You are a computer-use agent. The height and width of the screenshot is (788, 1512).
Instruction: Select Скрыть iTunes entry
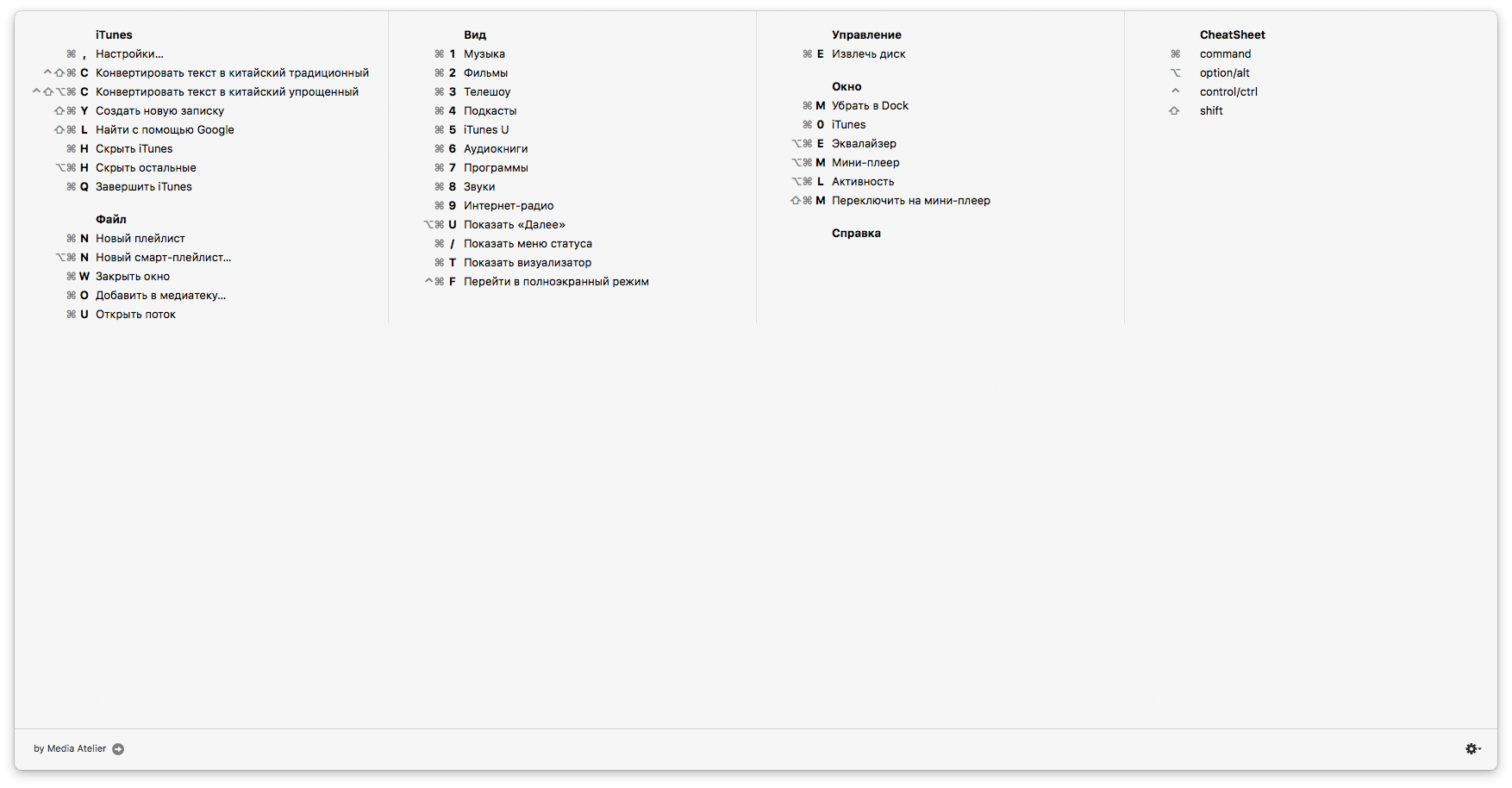click(x=134, y=149)
